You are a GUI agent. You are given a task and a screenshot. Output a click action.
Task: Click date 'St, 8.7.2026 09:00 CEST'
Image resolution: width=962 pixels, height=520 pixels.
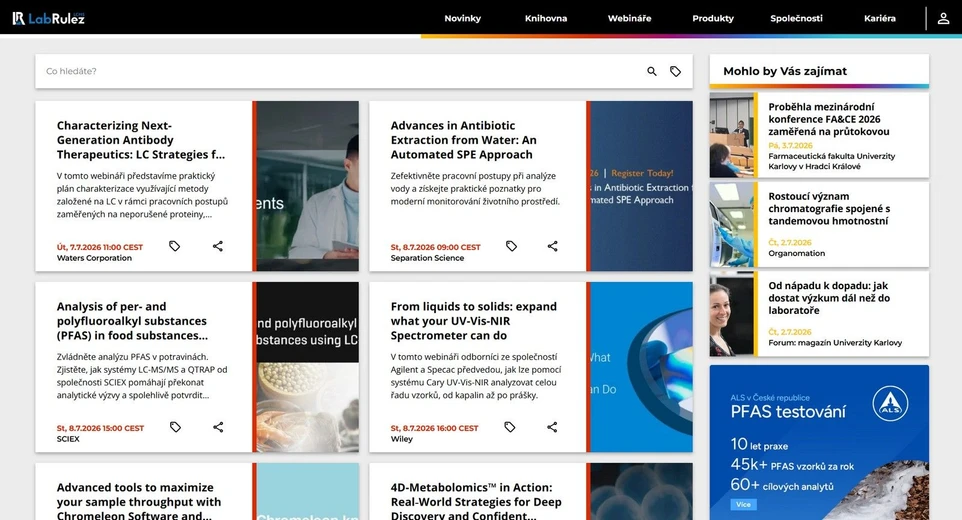[436, 247]
